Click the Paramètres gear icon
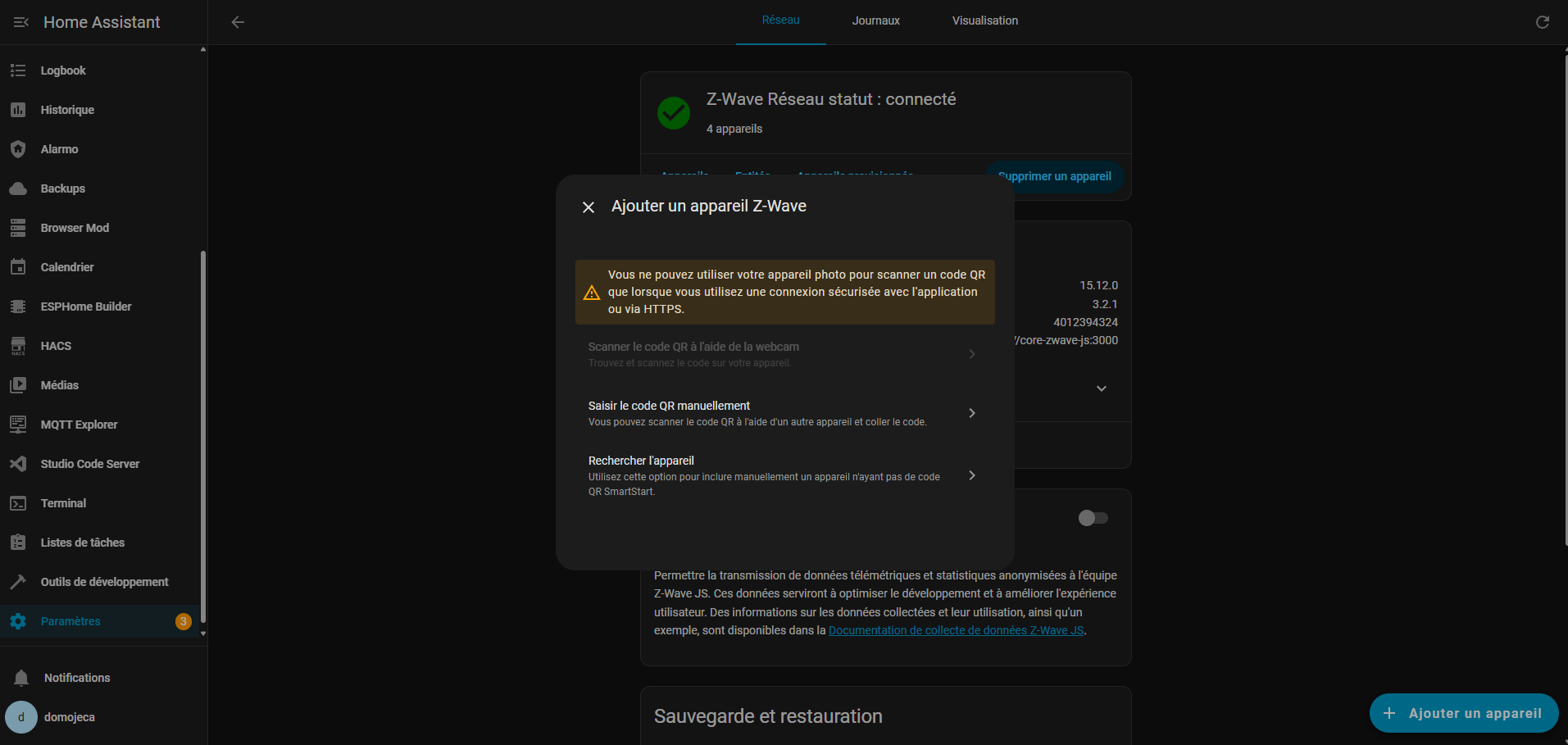1568x745 pixels. [x=18, y=621]
